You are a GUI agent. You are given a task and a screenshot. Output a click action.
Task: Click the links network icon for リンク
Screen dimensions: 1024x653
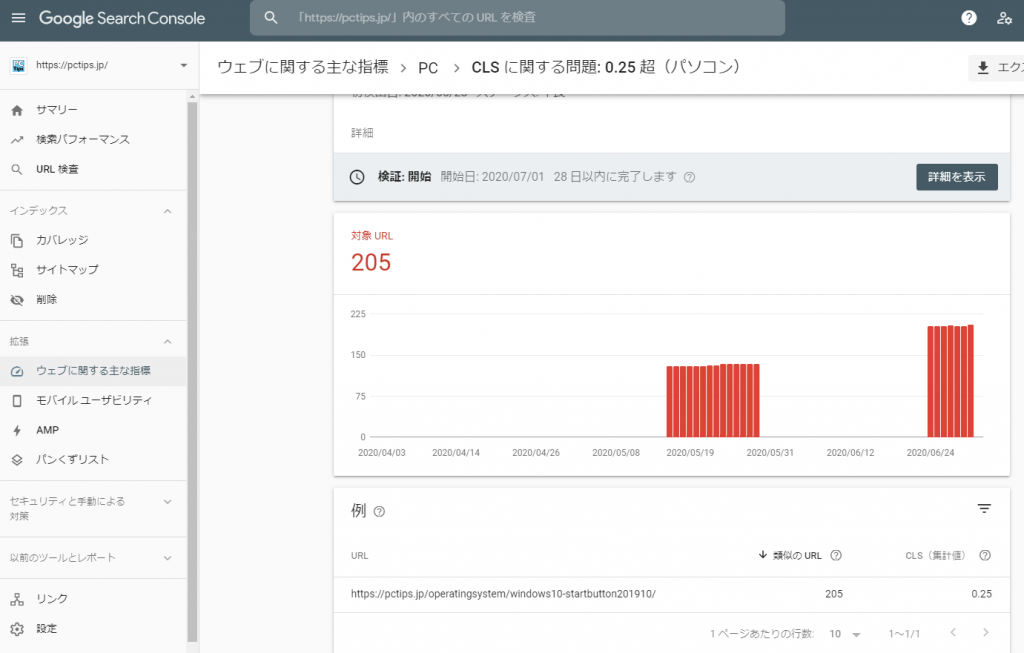tap(17, 599)
